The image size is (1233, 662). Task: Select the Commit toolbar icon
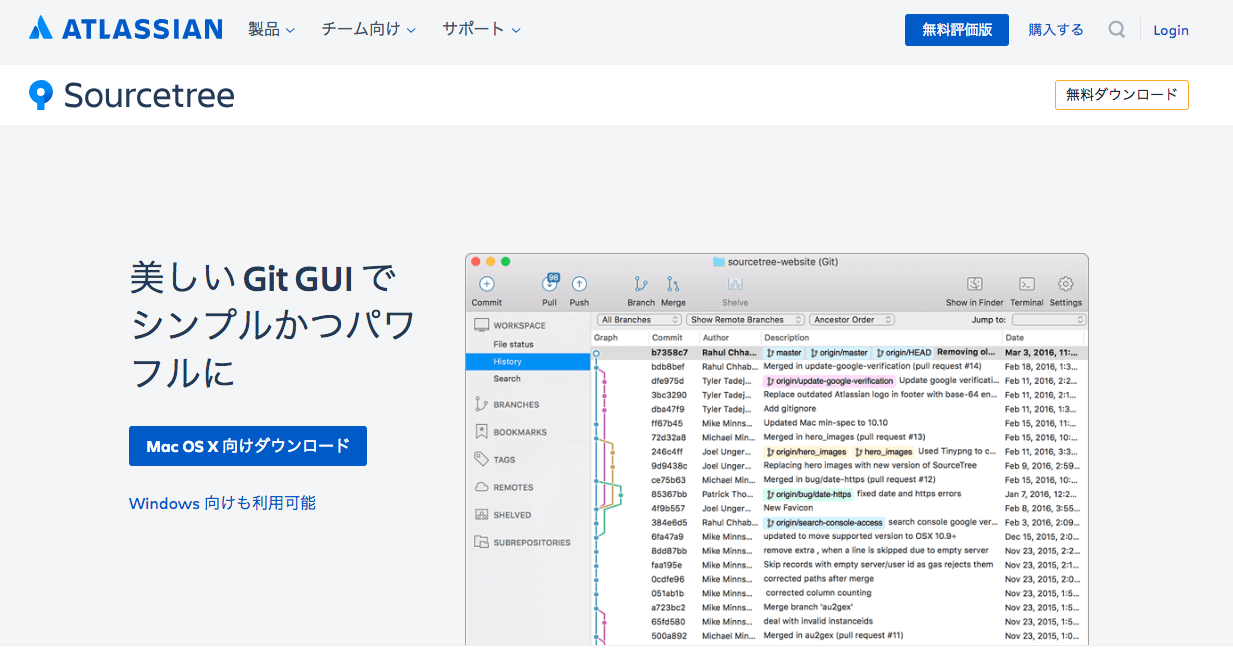point(485,283)
